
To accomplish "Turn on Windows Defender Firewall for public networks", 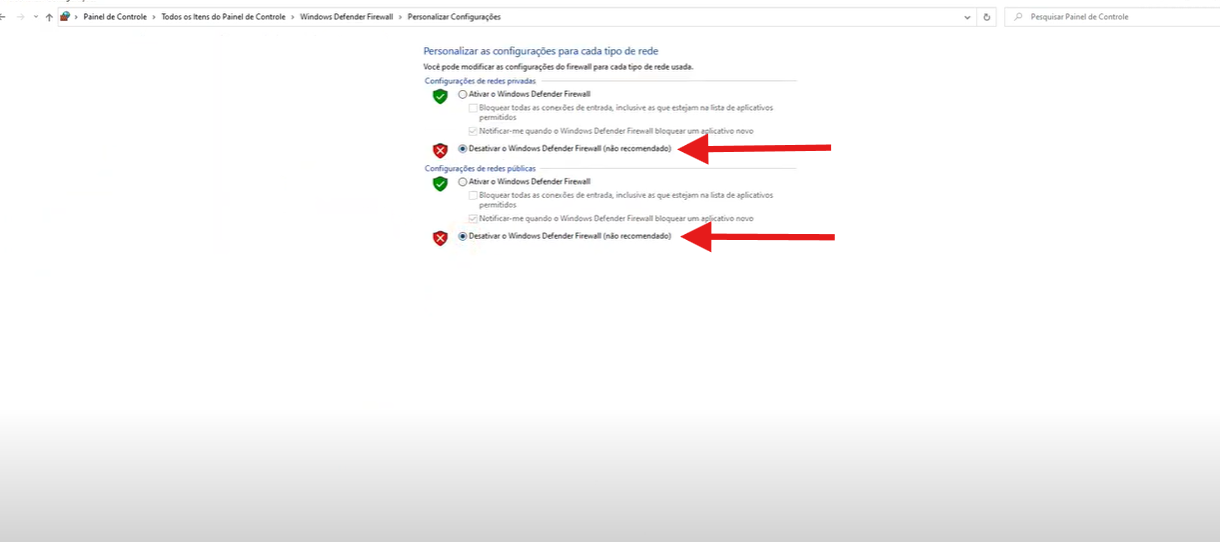I will [x=462, y=182].
